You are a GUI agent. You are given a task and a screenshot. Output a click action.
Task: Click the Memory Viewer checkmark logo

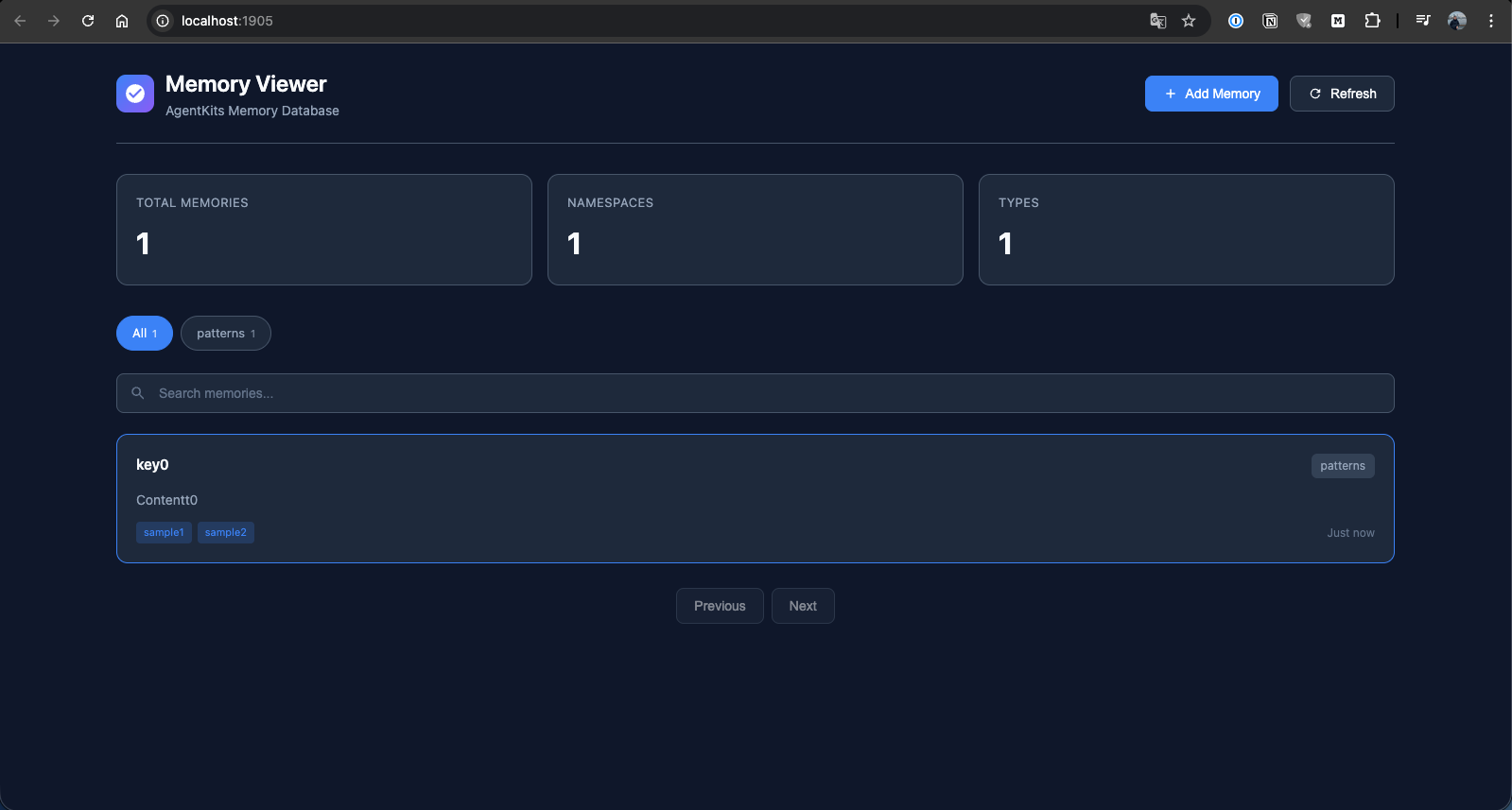coord(135,94)
